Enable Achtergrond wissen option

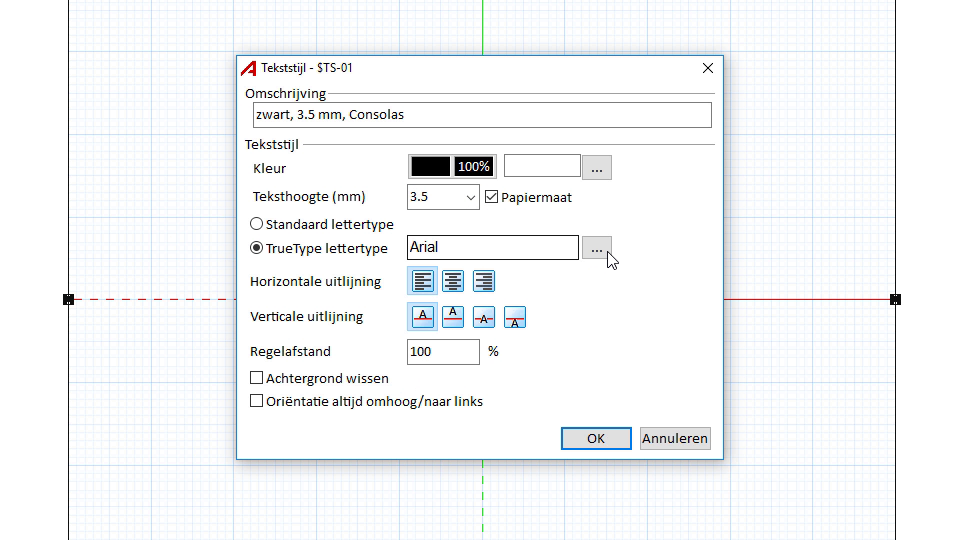tap(257, 378)
